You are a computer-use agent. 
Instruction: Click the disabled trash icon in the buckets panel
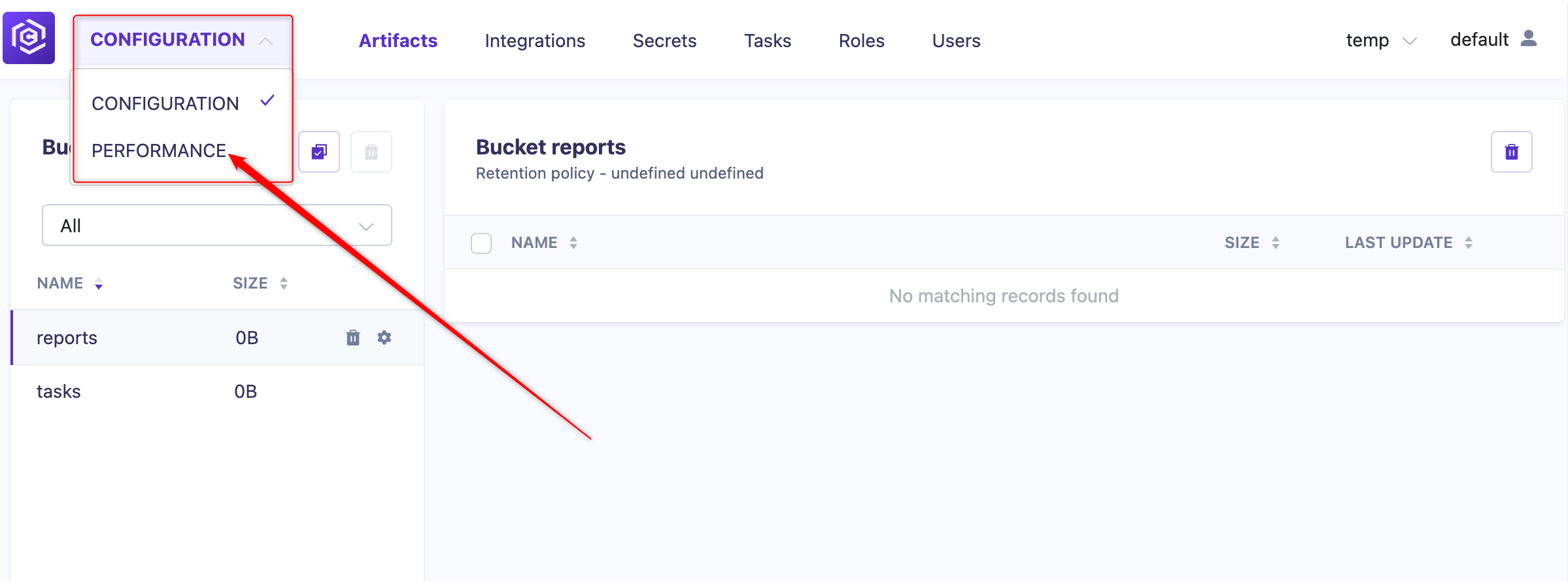[371, 152]
